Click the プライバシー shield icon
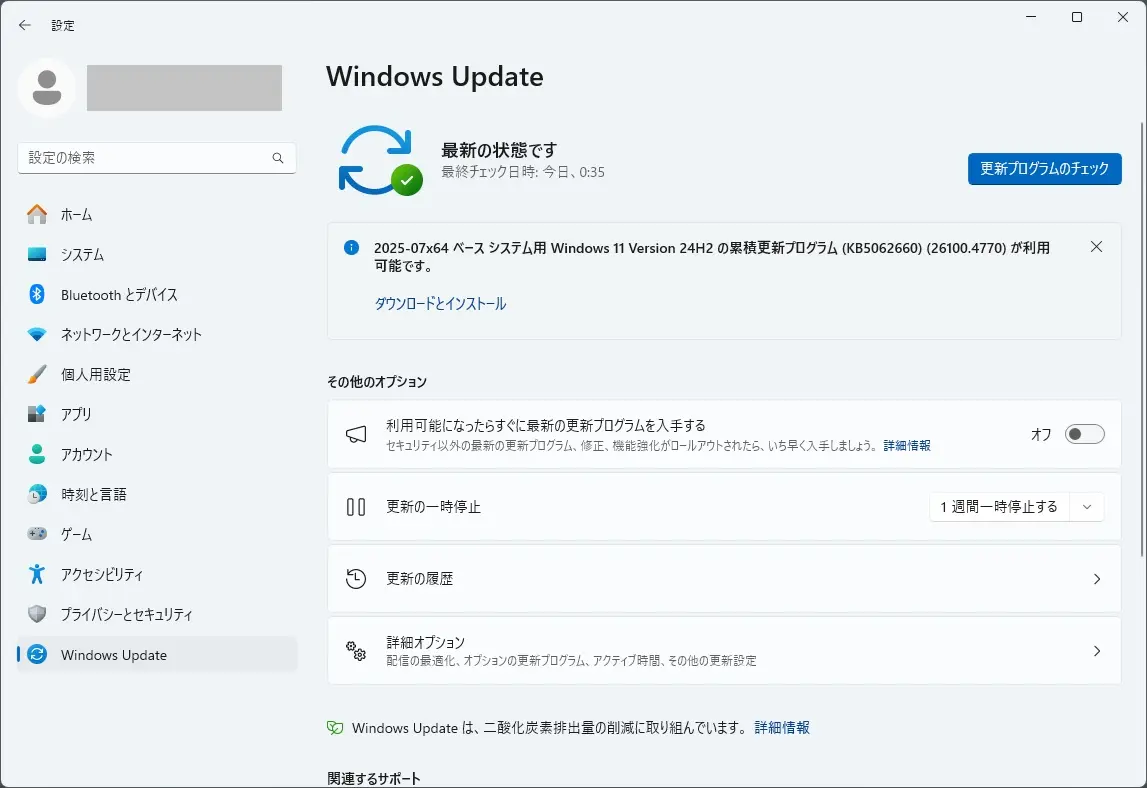The height and width of the screenshot is (788, 1147). tap(37, 614)
